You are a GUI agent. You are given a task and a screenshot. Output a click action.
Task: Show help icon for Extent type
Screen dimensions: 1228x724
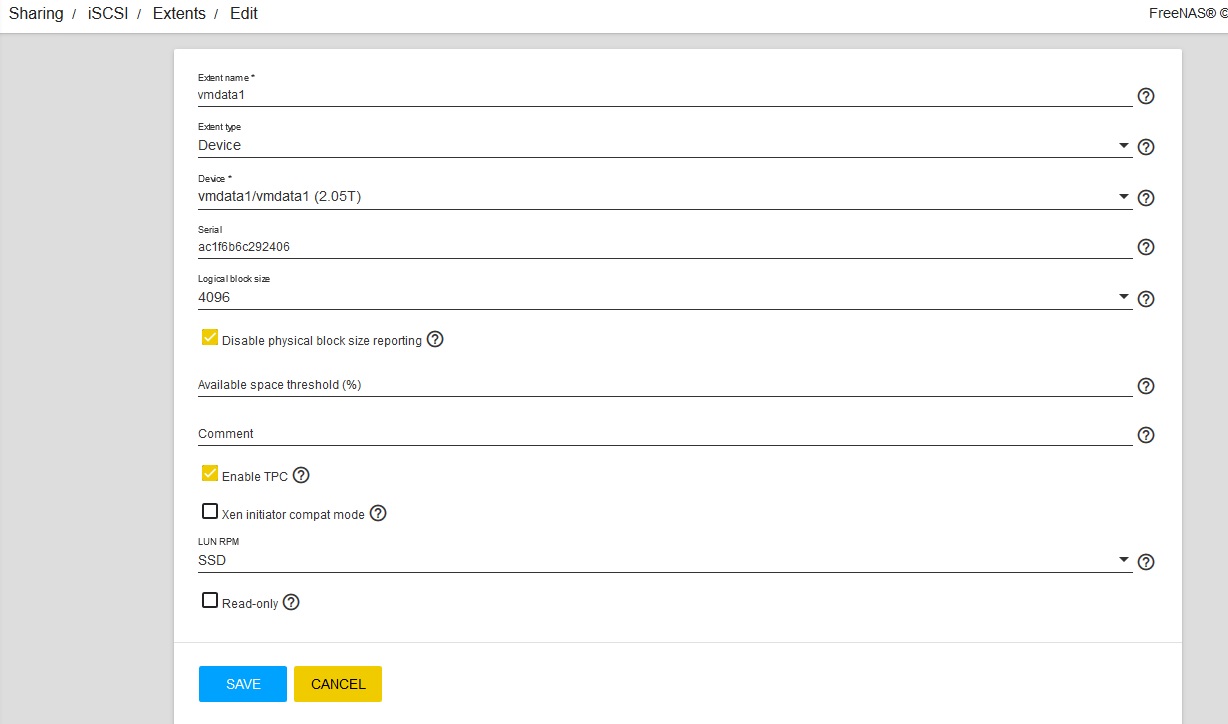coord(1146,147)
